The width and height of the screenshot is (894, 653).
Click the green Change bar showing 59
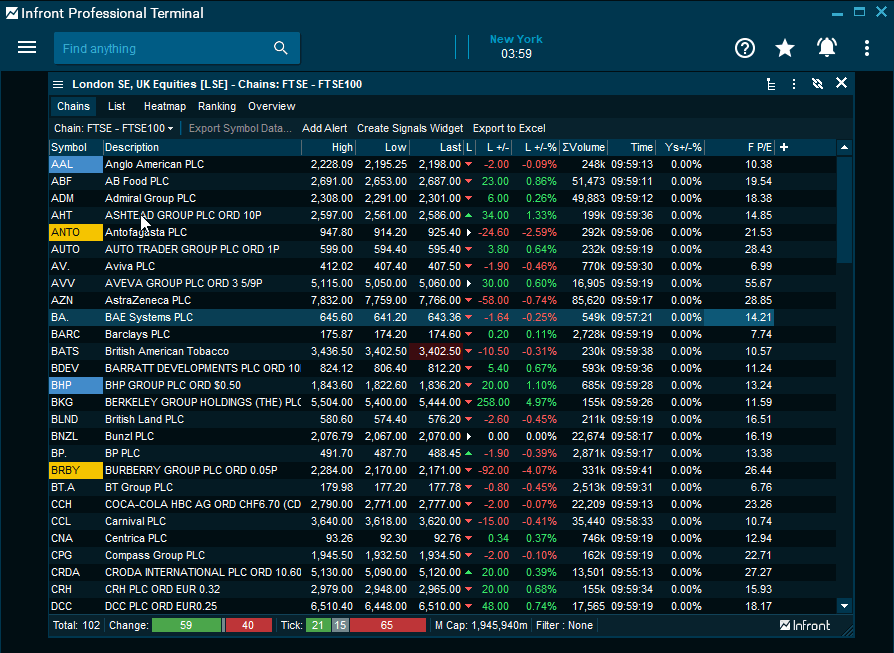tap(186, 625)
